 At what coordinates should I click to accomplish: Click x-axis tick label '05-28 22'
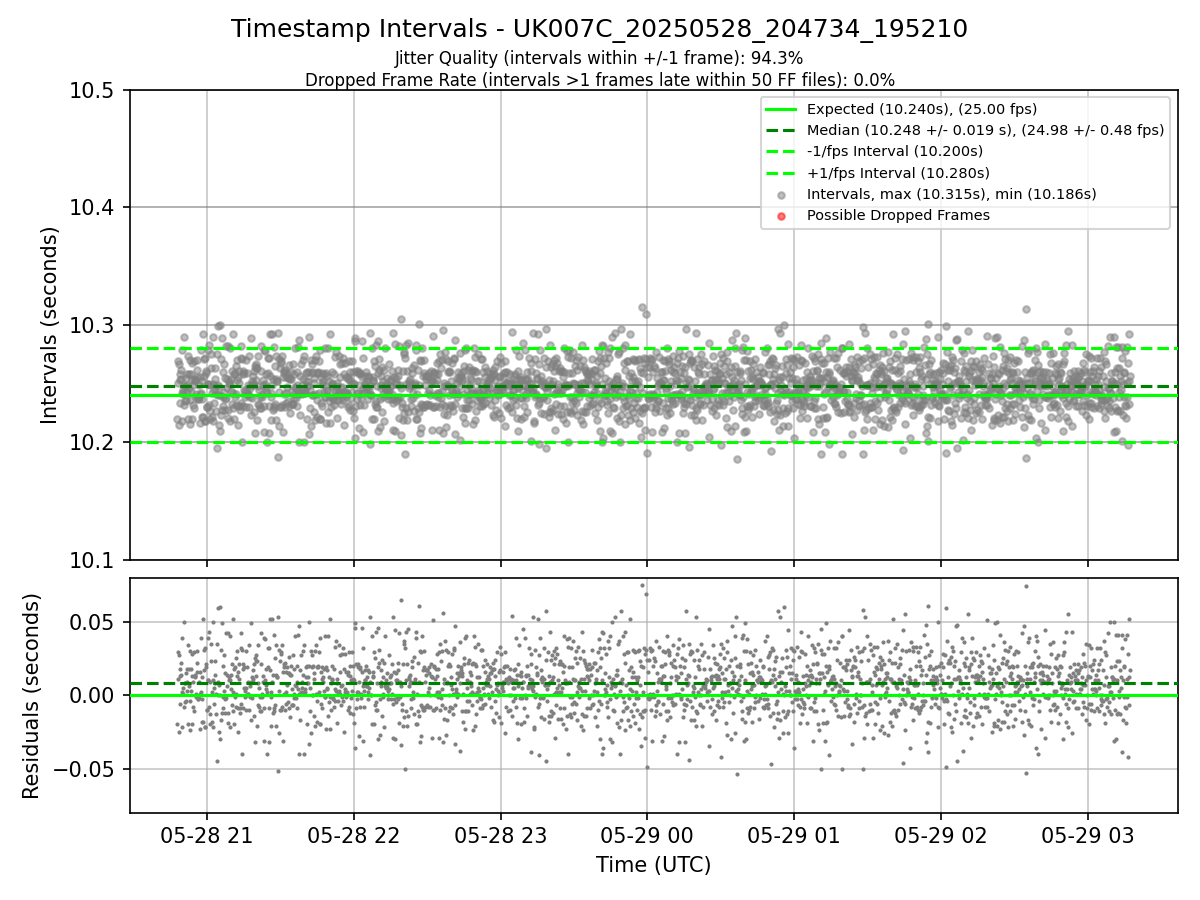[x=354, y=835]
